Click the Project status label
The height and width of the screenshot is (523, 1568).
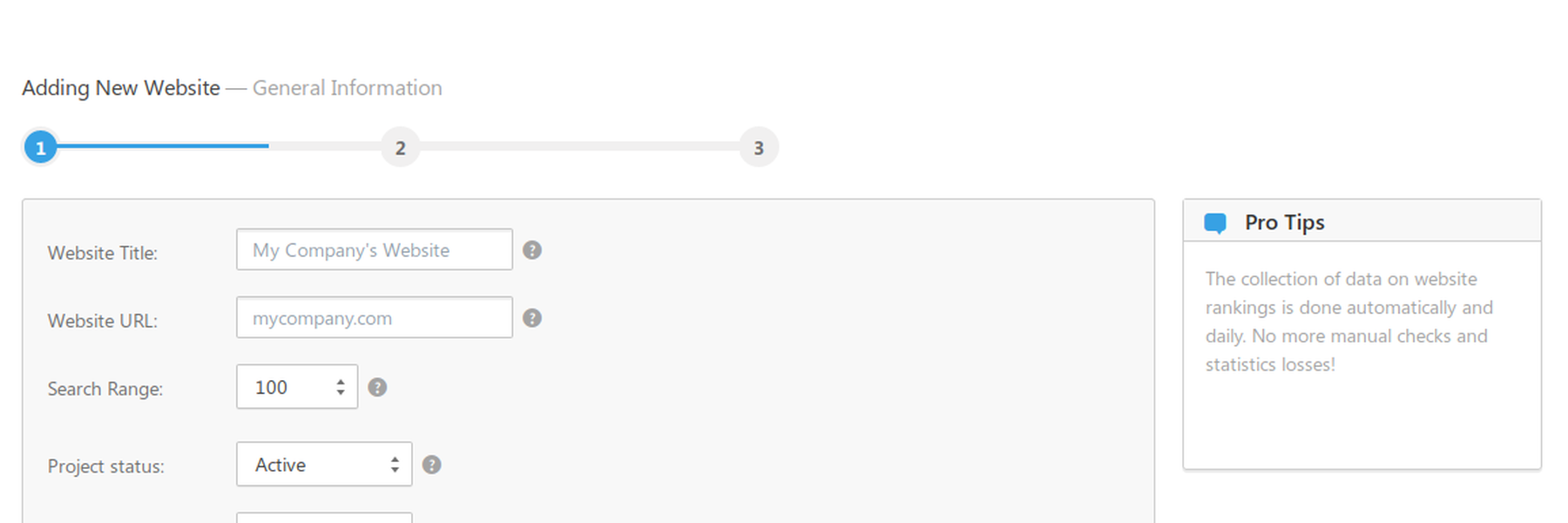point(106,466)
